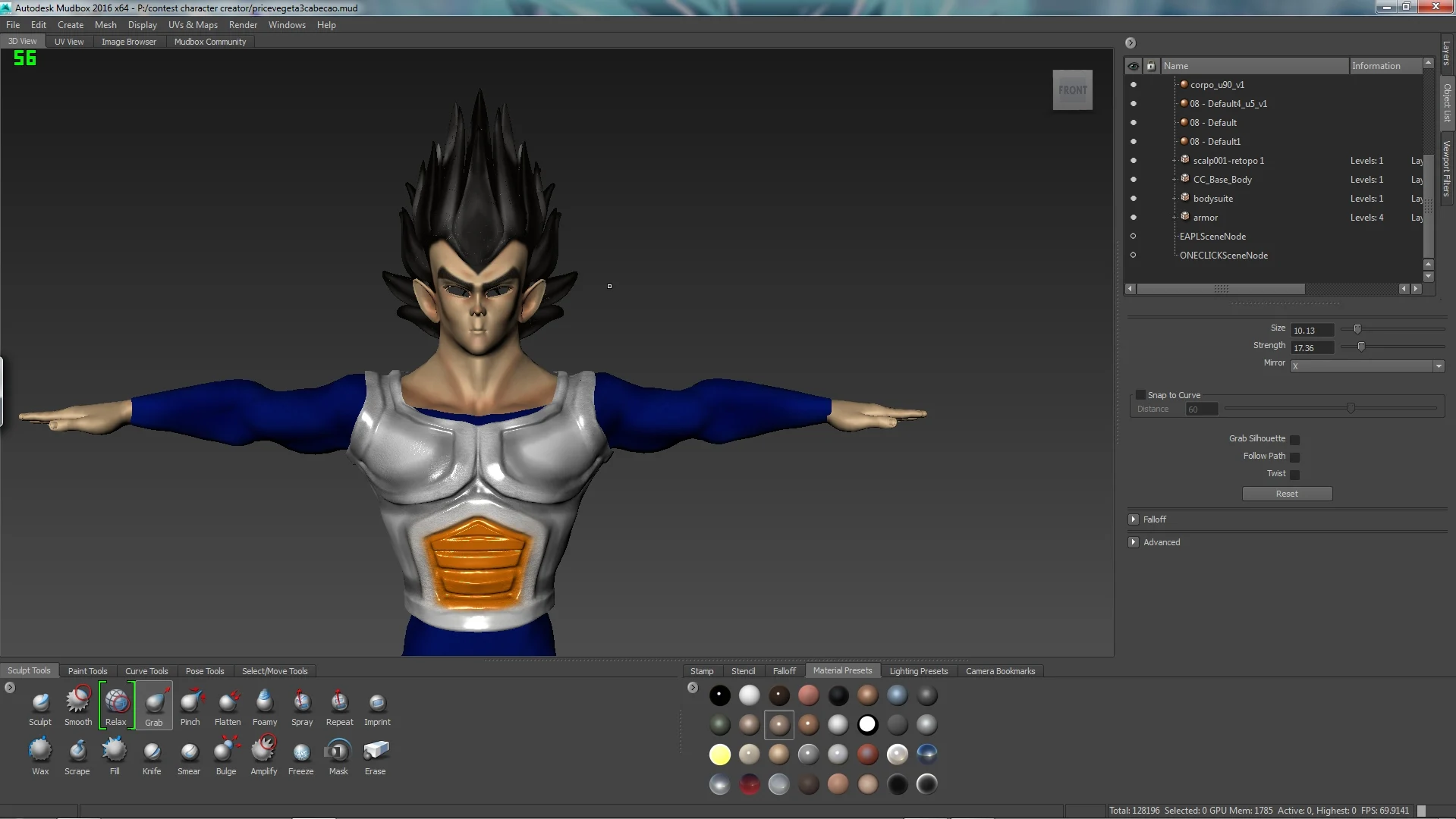Open the Mirror axis dropdown

1366,366
